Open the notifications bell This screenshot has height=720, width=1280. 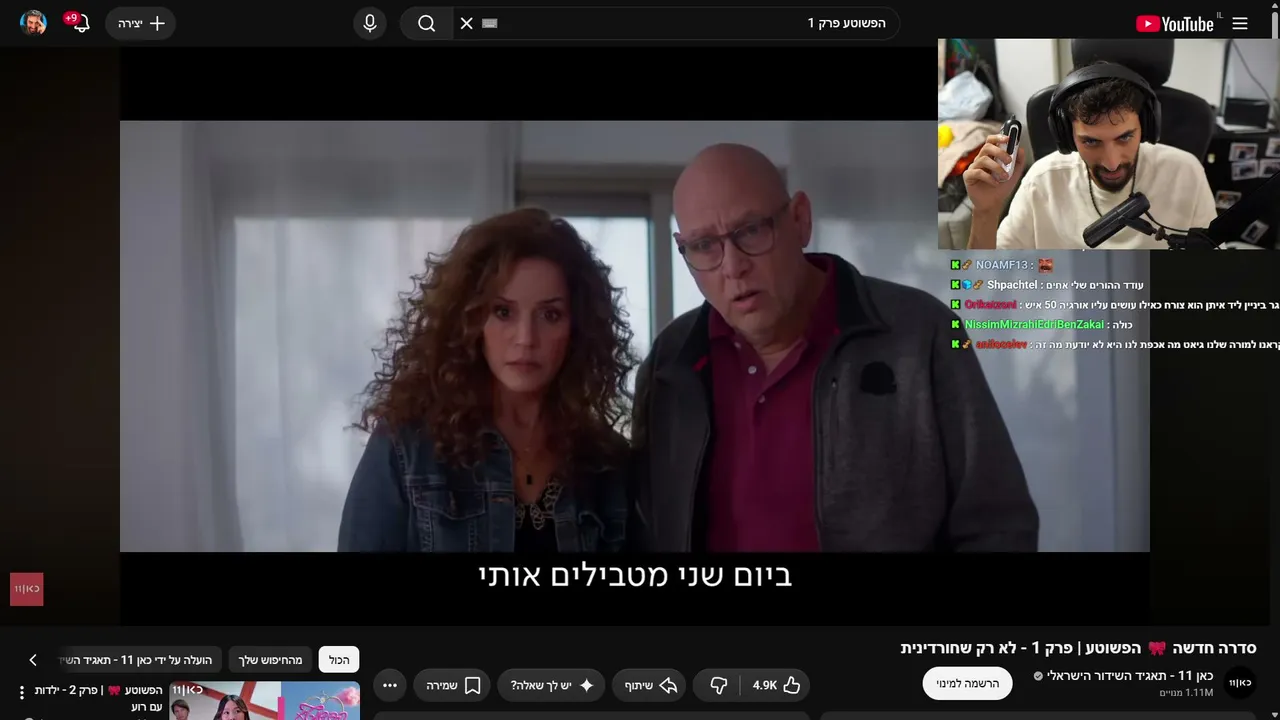79,23
